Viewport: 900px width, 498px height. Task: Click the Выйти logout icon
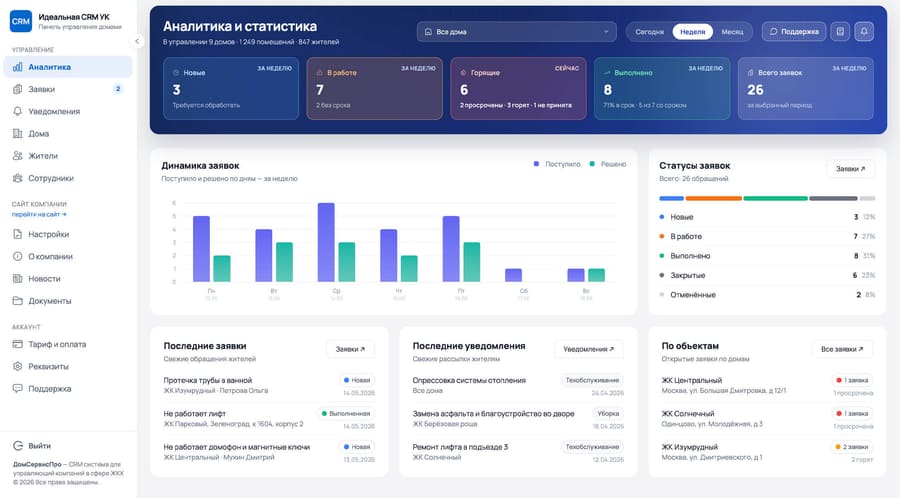tap(18, 446)
